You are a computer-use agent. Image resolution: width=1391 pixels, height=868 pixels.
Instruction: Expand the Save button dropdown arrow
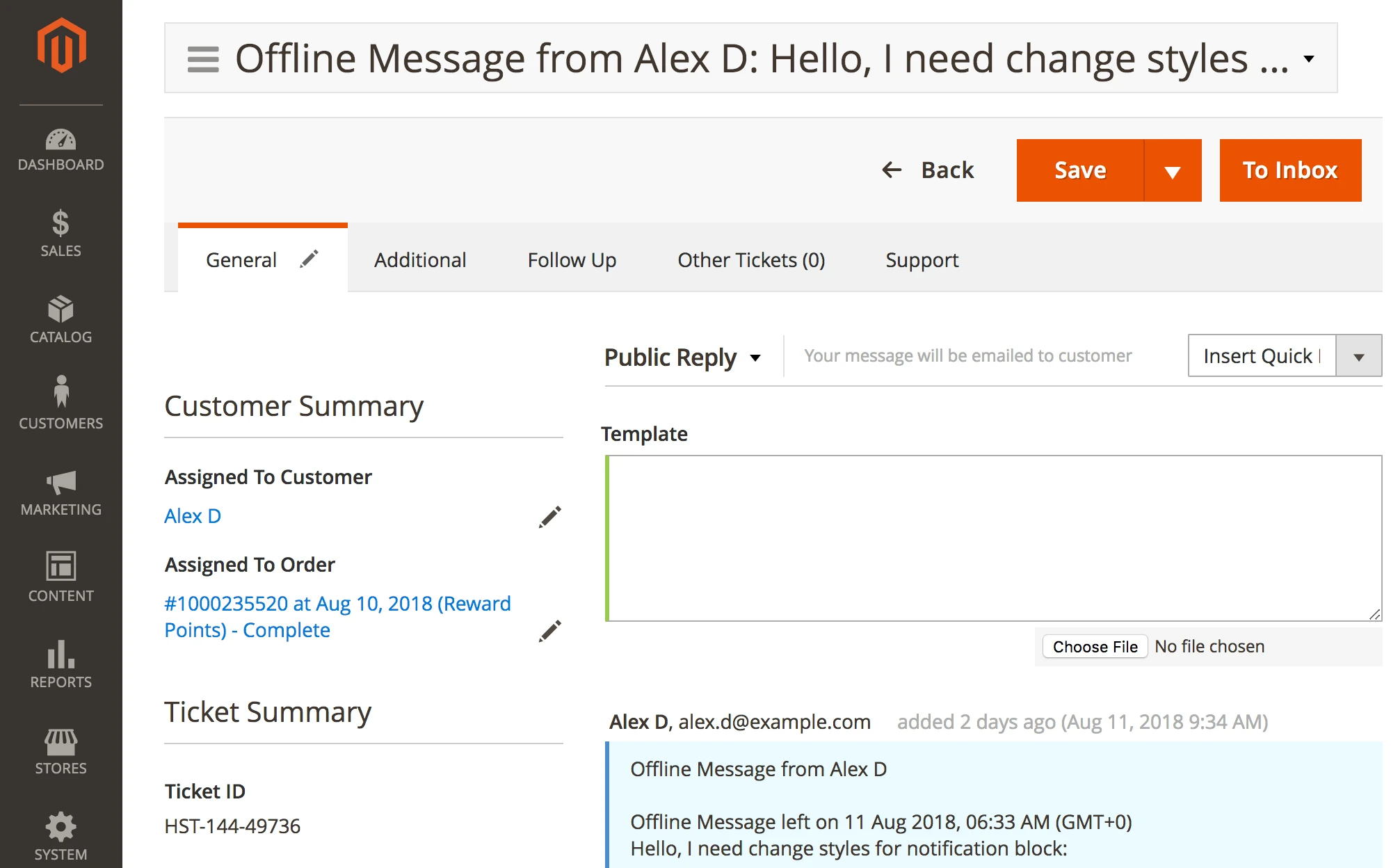pyautogui.click(x=1173, y=170)
